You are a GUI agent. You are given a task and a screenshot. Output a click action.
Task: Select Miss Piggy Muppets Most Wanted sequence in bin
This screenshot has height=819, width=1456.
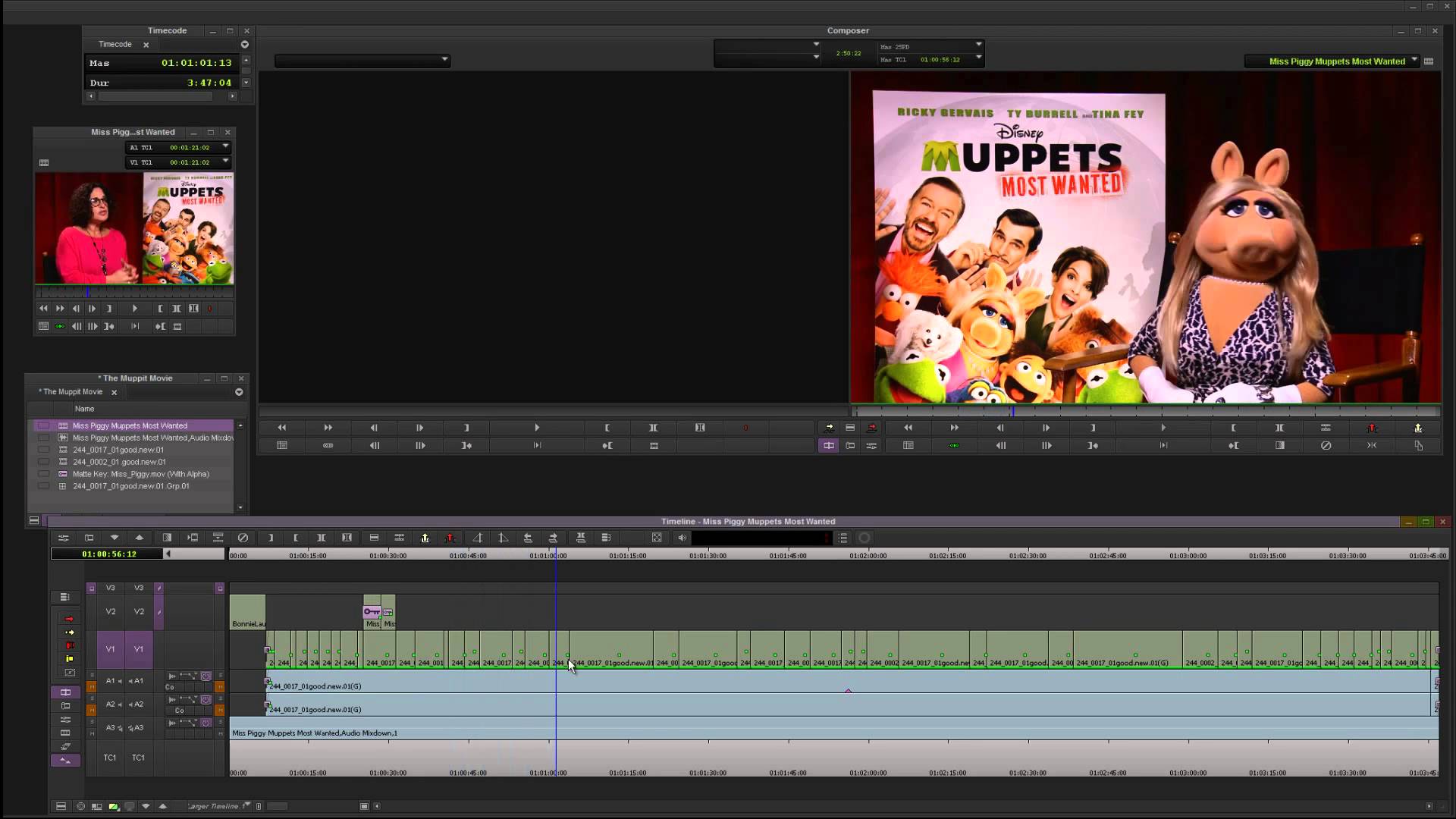coord(133,425)
